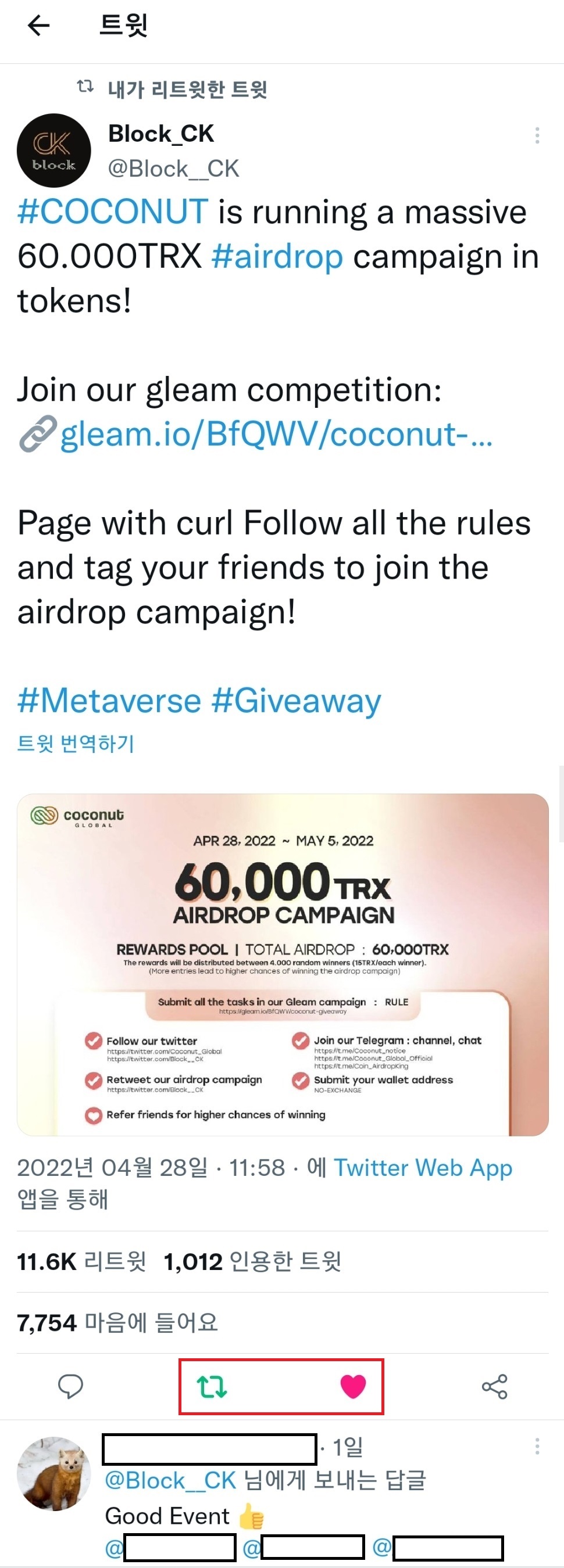View the 1,012 인용한 트윗 list
The height and width of the screenshot is (1568, 564).
(252, 1261)
